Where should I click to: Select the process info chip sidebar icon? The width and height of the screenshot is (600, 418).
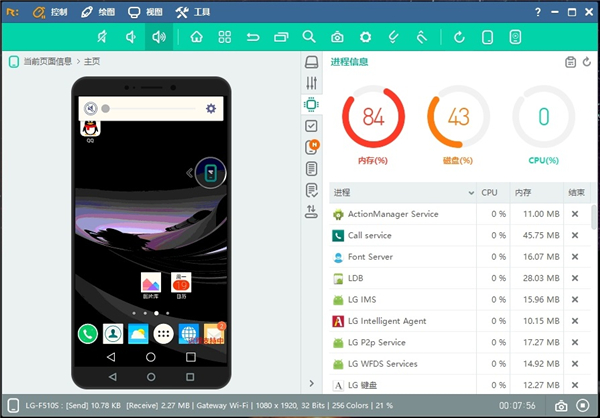[x=311, y=104]
